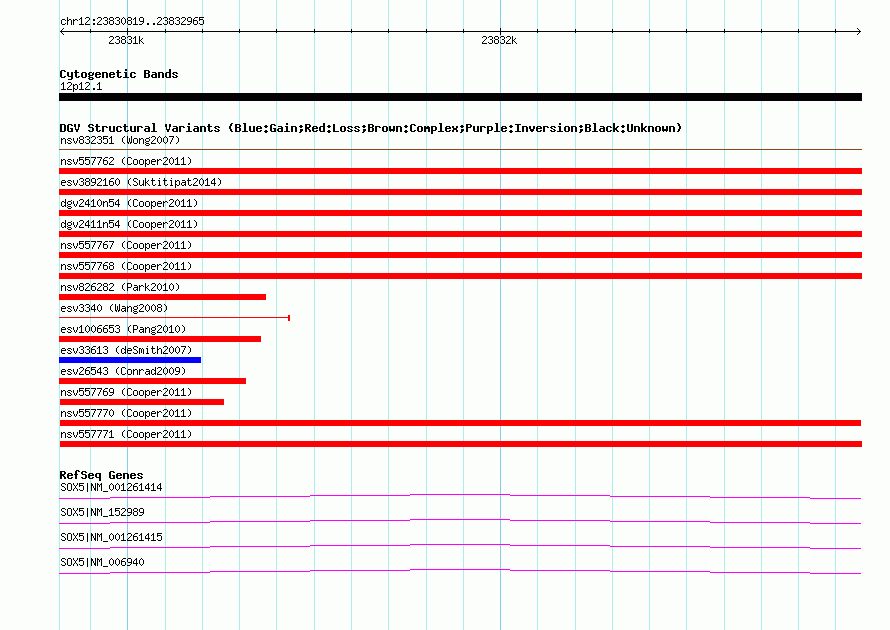Click the blue gain bar under esv33613
Image resolution: width=890 pixels, height=630 pixels.
click(130, 360)
